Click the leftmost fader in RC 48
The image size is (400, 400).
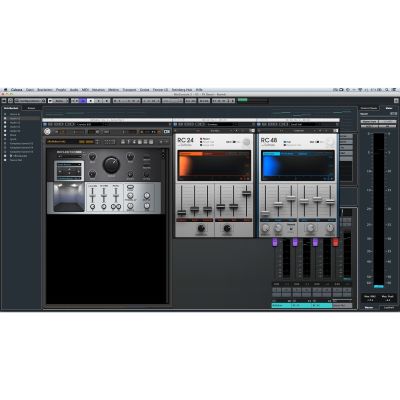[265, 213]
